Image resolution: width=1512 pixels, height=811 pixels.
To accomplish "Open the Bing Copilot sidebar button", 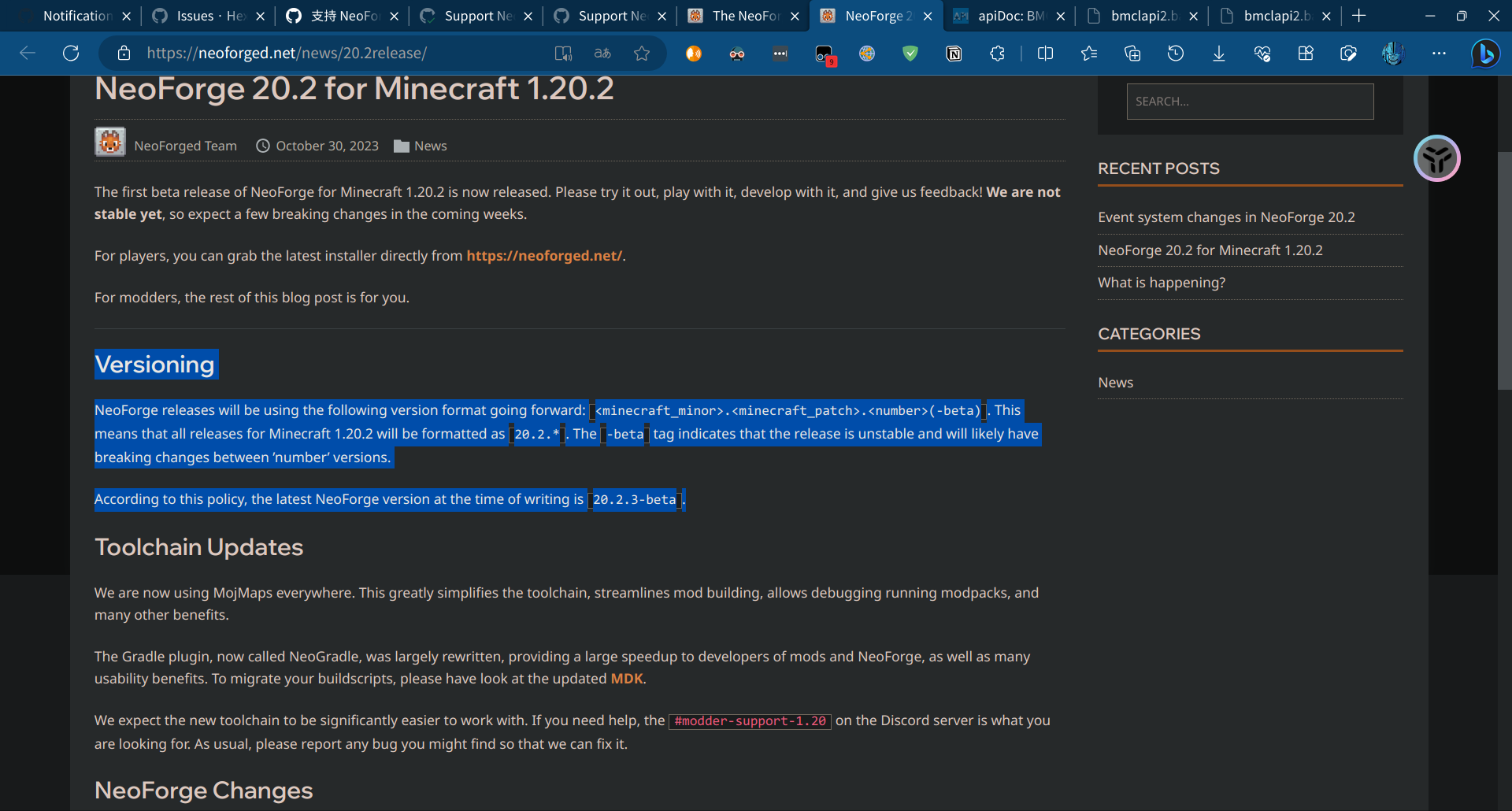I will (x=1485, y=53).
